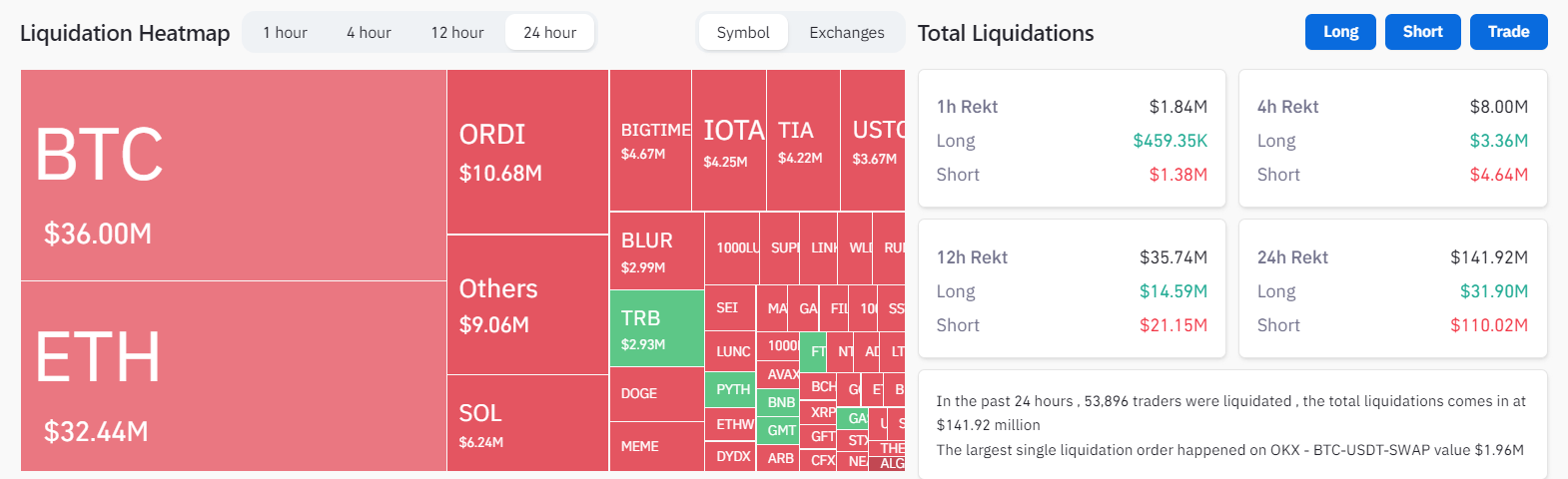This screenshot has width=1568, height=479.
Task: Select the ETH $32.44M heatmap tile
Action: tap(234, 375)
